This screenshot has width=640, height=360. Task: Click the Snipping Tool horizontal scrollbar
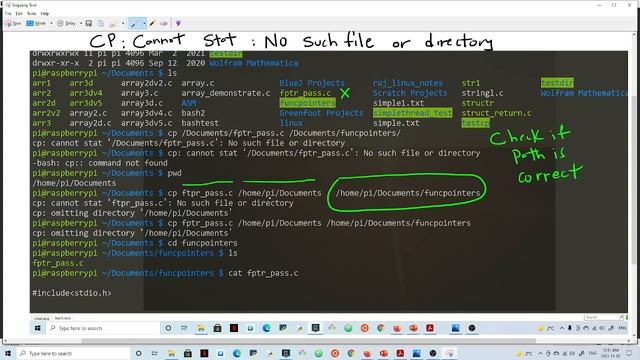(309, 341)
